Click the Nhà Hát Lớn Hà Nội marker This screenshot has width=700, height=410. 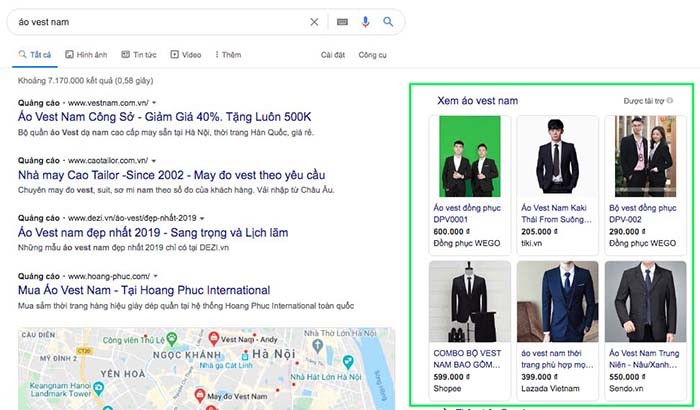pyautogui.click(x=348, y=362)
